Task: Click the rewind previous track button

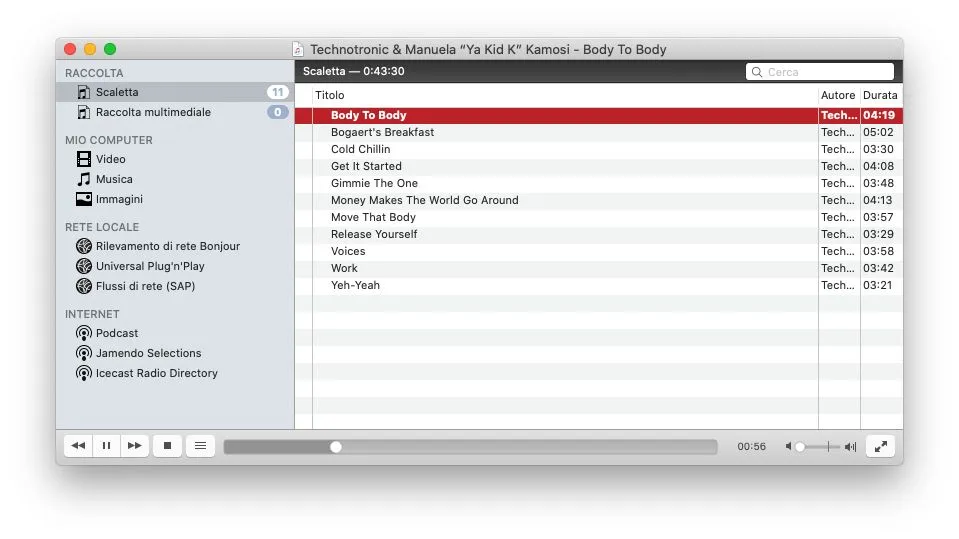Action: pos(78,446)
